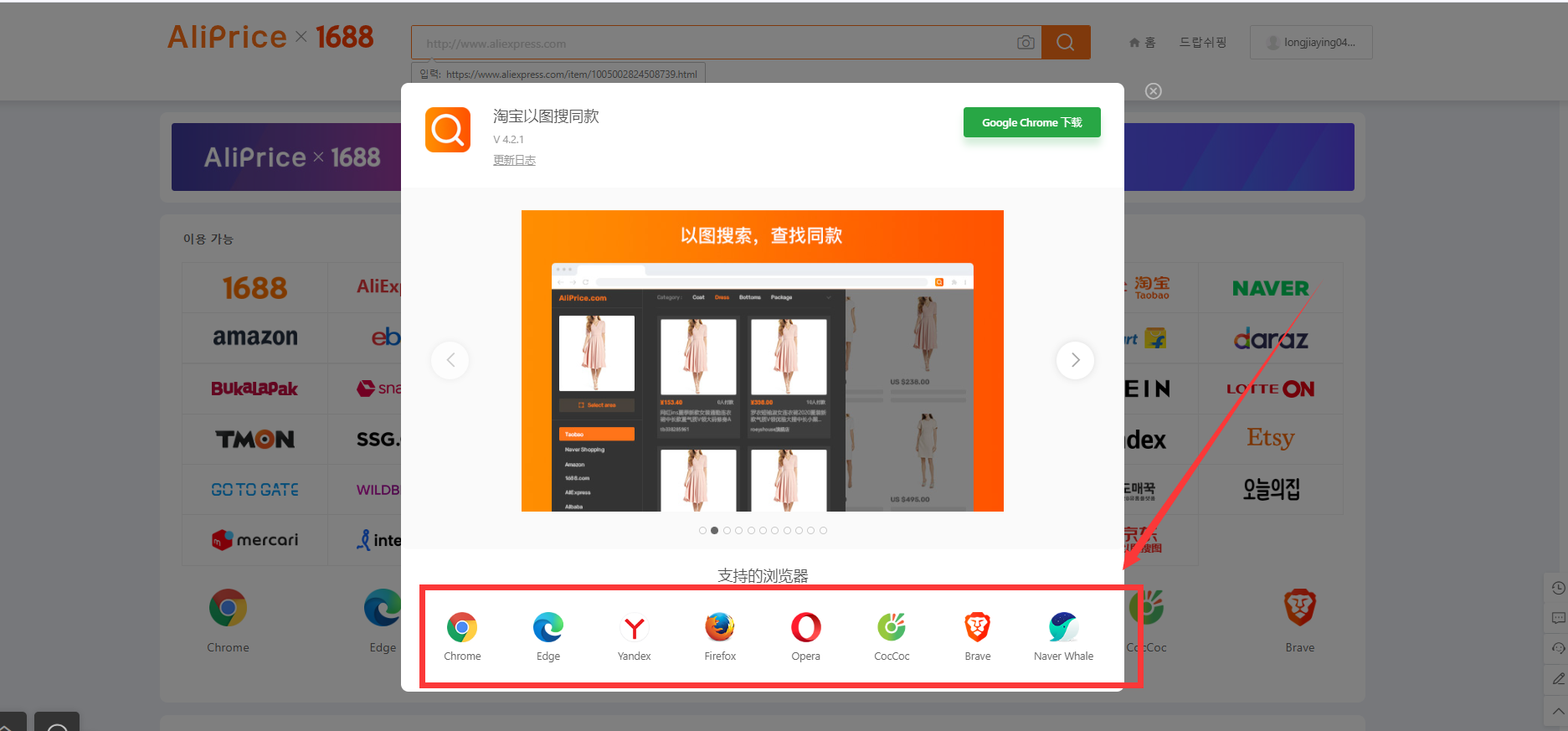Screen dimensions: 1568x731
Task: Select the Opera browser icon
Action: coord(806,627)
